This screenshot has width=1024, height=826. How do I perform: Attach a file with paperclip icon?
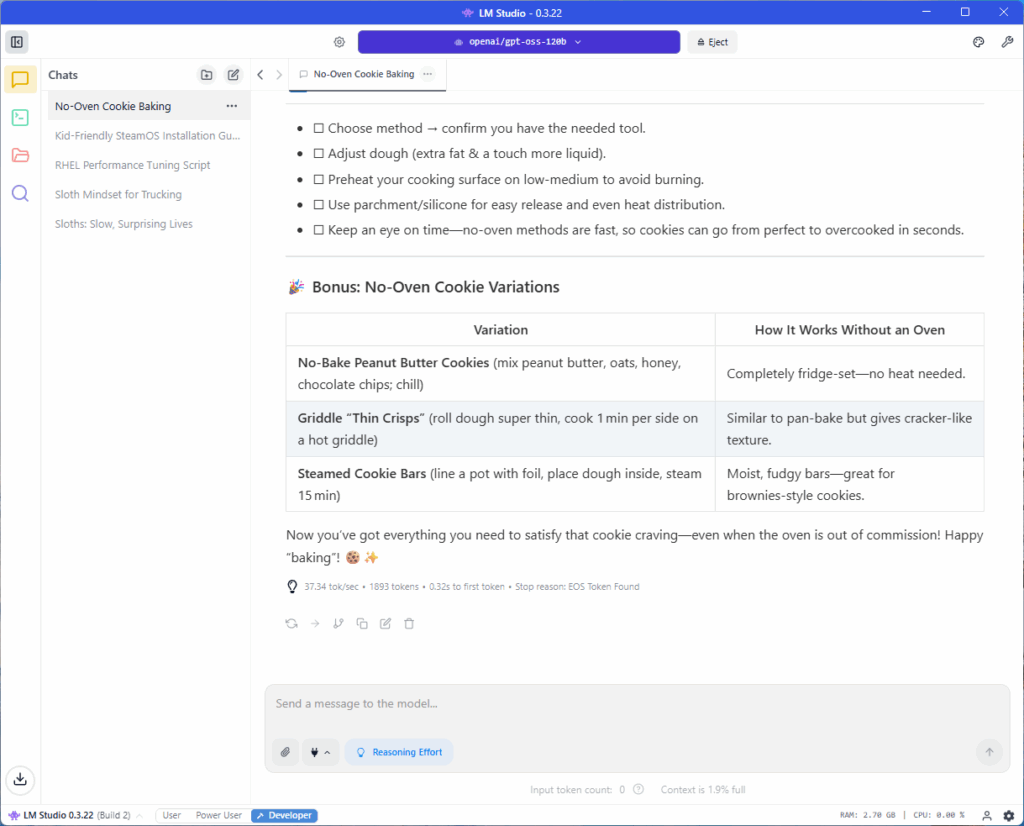tap(285, 752)
